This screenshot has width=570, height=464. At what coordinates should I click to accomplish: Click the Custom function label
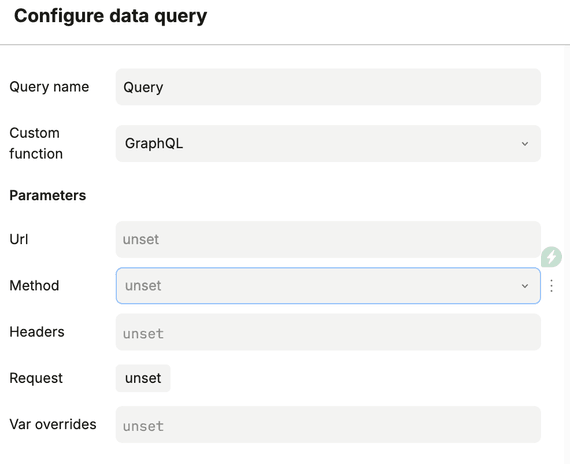click(x=36, y=143)
